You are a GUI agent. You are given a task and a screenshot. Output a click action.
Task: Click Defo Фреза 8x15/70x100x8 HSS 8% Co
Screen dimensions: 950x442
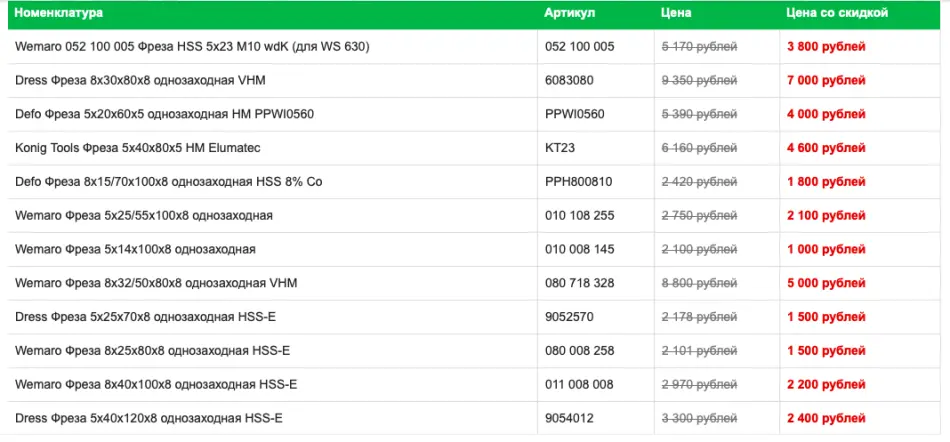pyautogui.click(x=168, y=182)
